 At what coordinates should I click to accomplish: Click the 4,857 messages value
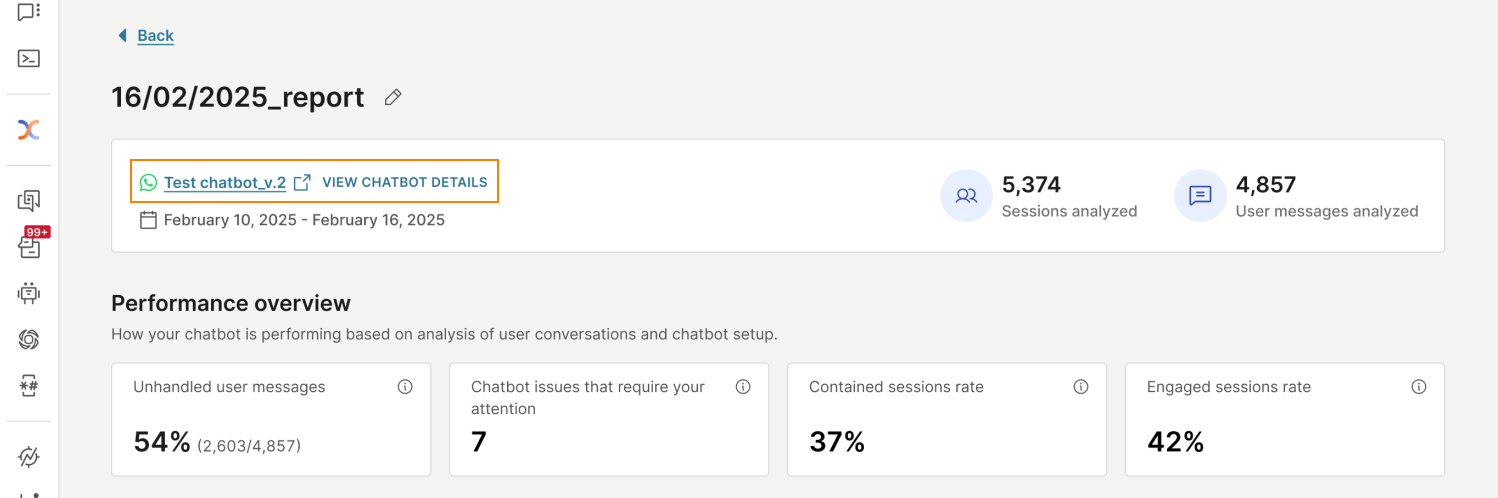1266,185
